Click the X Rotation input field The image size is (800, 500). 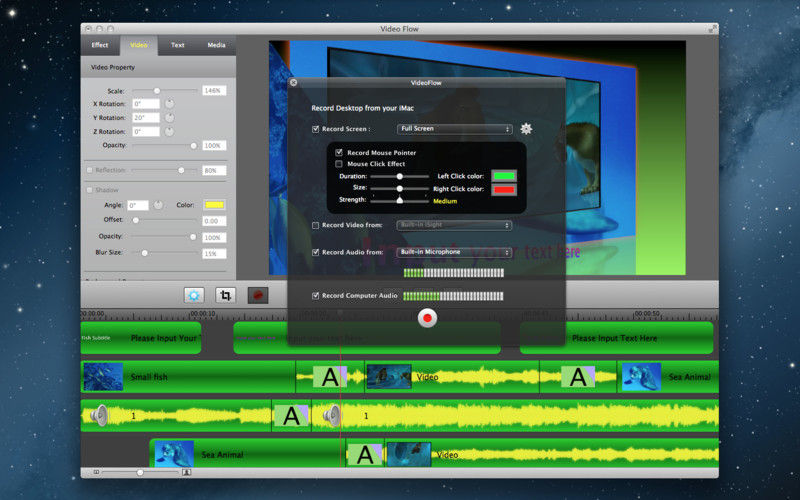(146, 104)
